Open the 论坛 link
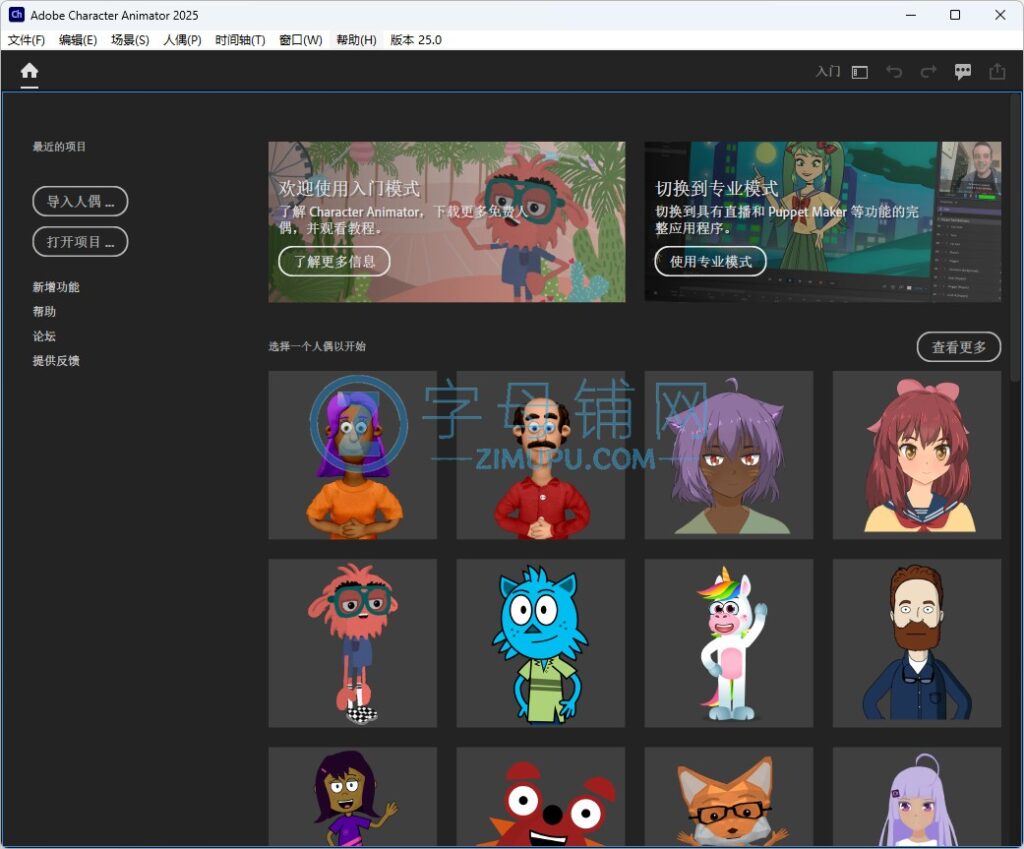The width and height of the screenshot is (1024, 849). tap(44, 336)
